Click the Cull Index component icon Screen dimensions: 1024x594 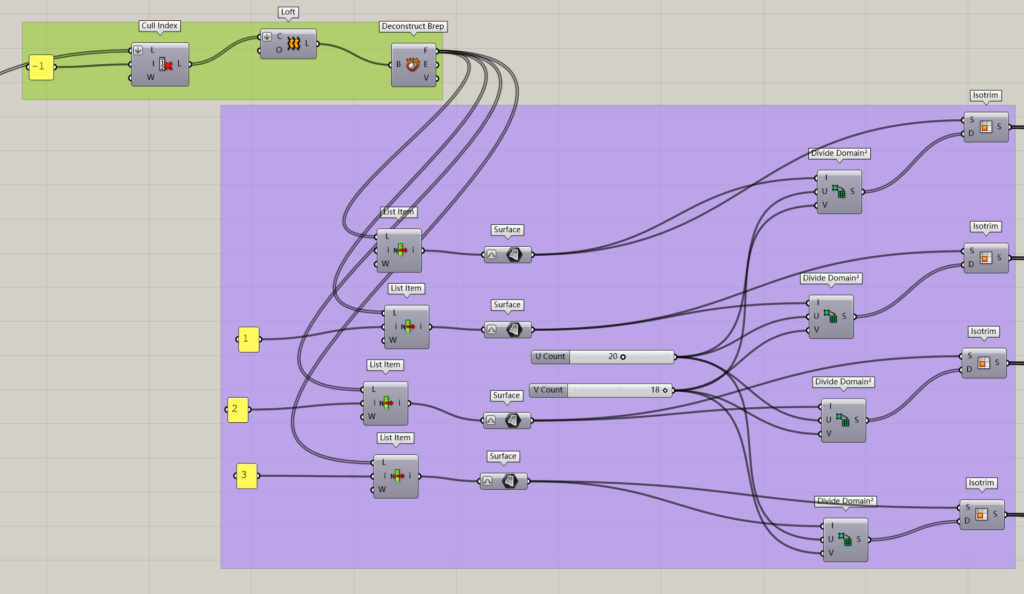coord(166,65)
